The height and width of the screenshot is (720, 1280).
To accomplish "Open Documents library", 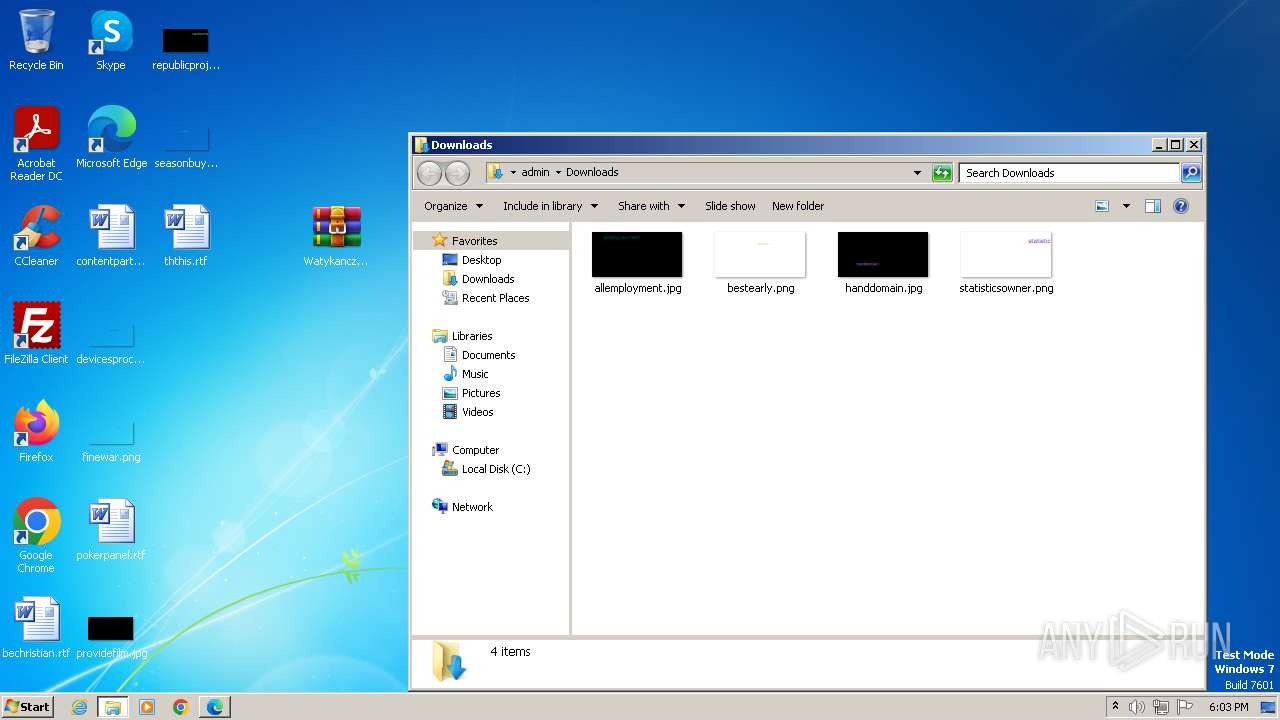I will pos(488,355).
